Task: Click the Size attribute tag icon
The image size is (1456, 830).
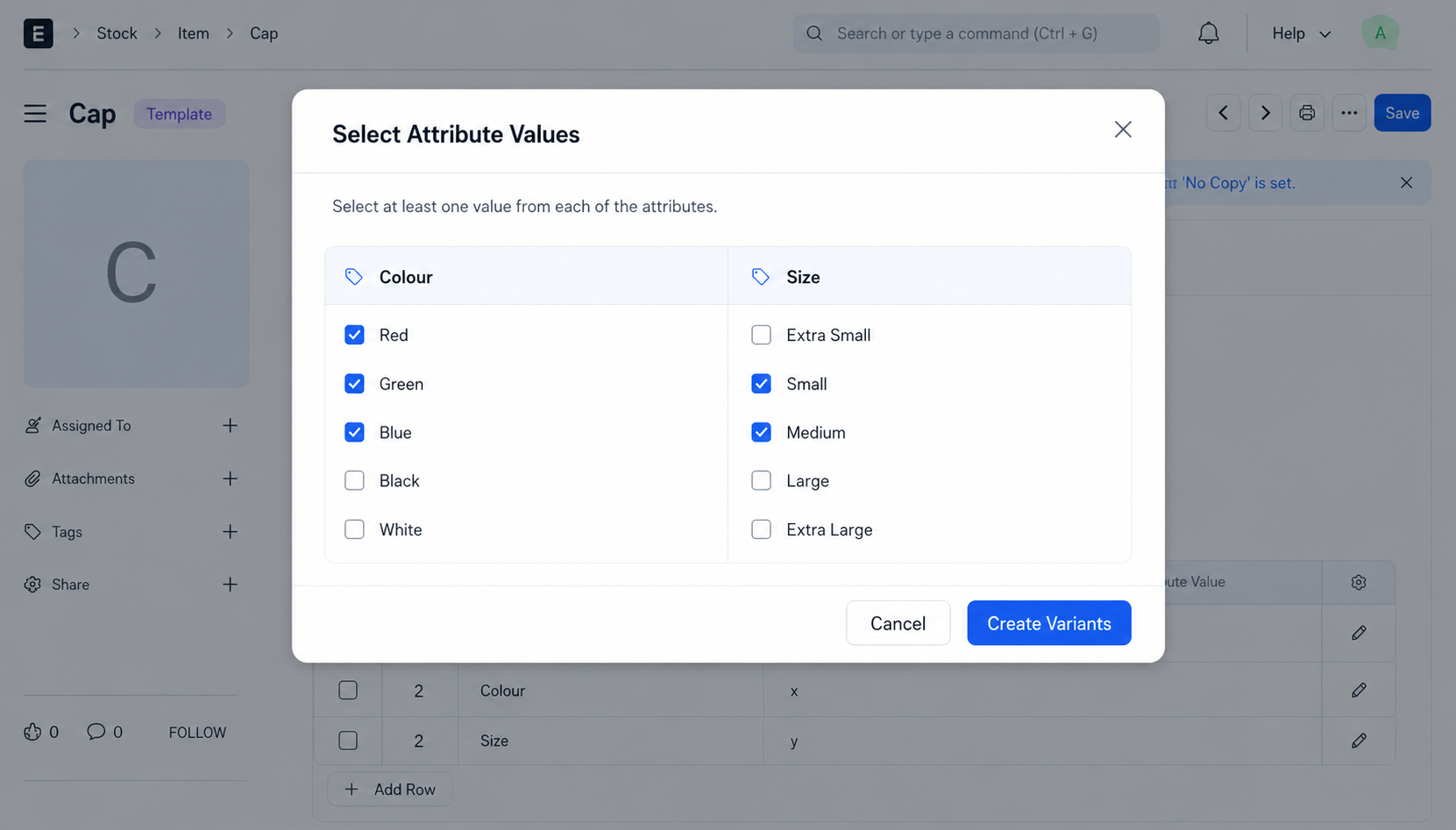Action: click(x=761, y=277)
